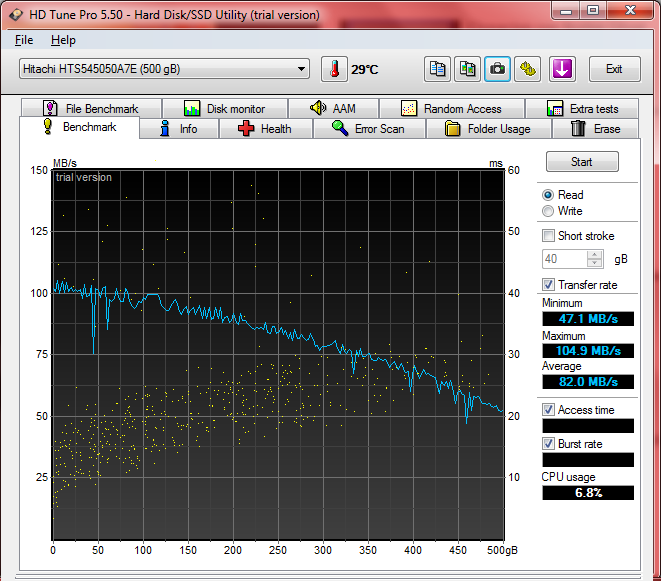
Task: Switch to the AAM tab
Action: 333,109
